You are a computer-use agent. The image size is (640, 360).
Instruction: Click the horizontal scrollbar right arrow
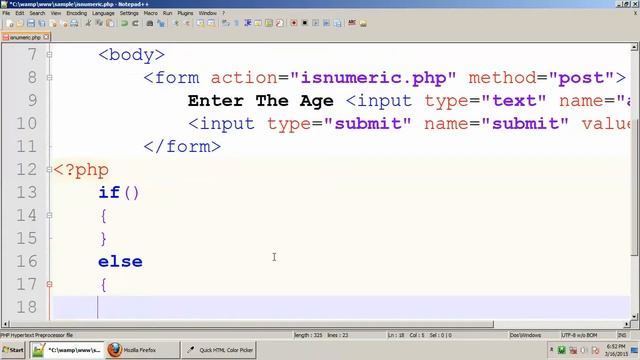(627, 324)
